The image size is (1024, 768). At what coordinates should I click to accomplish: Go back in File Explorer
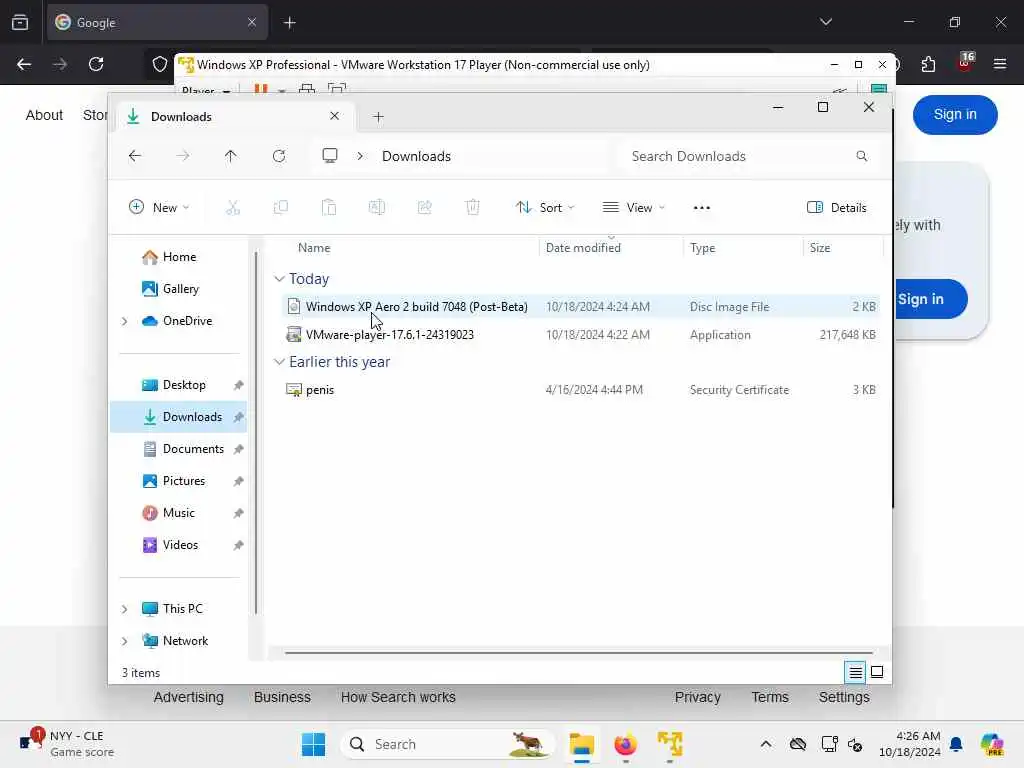coord(135,156)
